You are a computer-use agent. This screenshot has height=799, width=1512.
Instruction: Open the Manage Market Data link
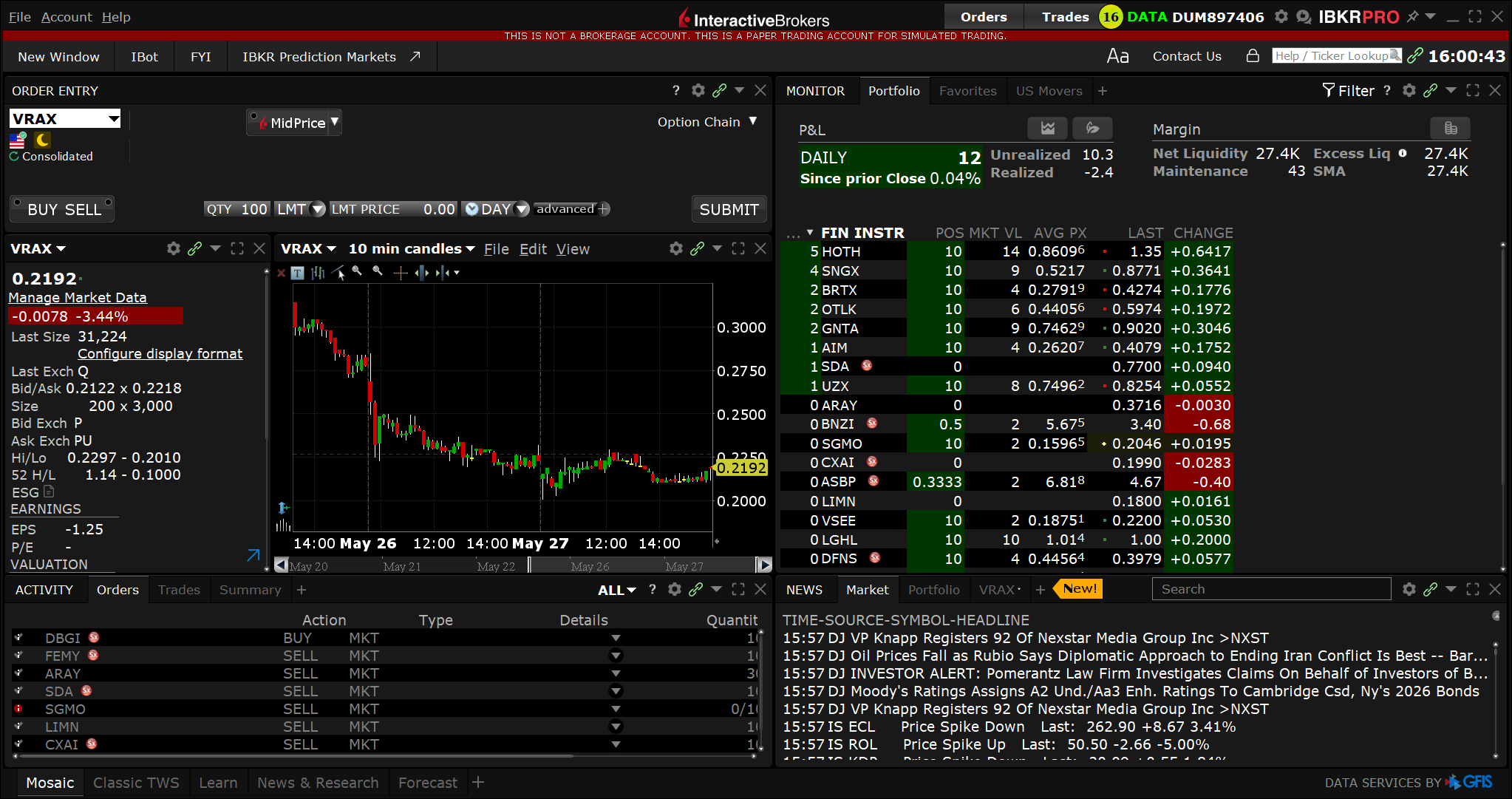coord(78,297)
